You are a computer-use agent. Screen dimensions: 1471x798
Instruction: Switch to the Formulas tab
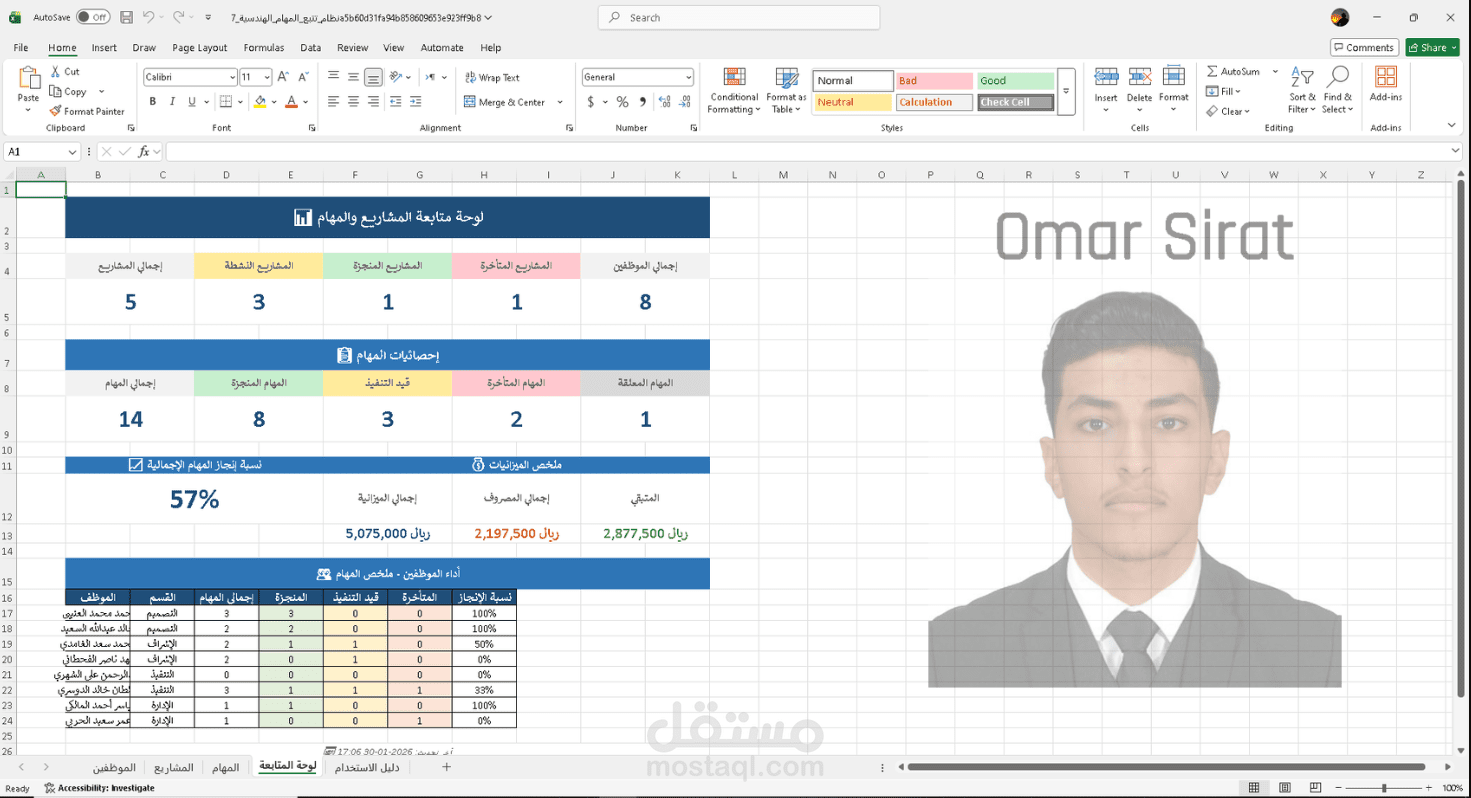tap(264, 47)
